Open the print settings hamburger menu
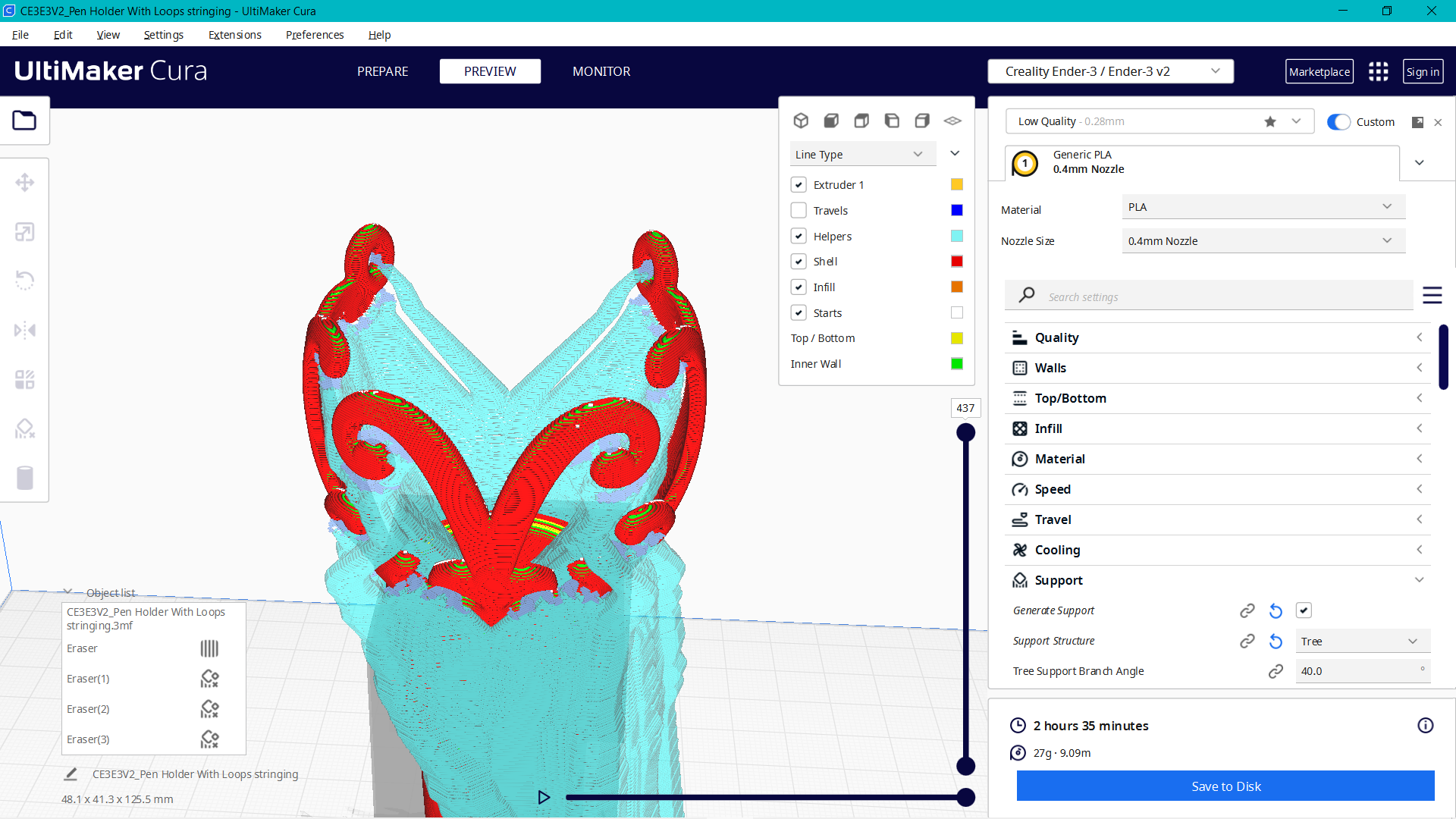This screenshot has width=1456, height=819. tap(1432, 296)
